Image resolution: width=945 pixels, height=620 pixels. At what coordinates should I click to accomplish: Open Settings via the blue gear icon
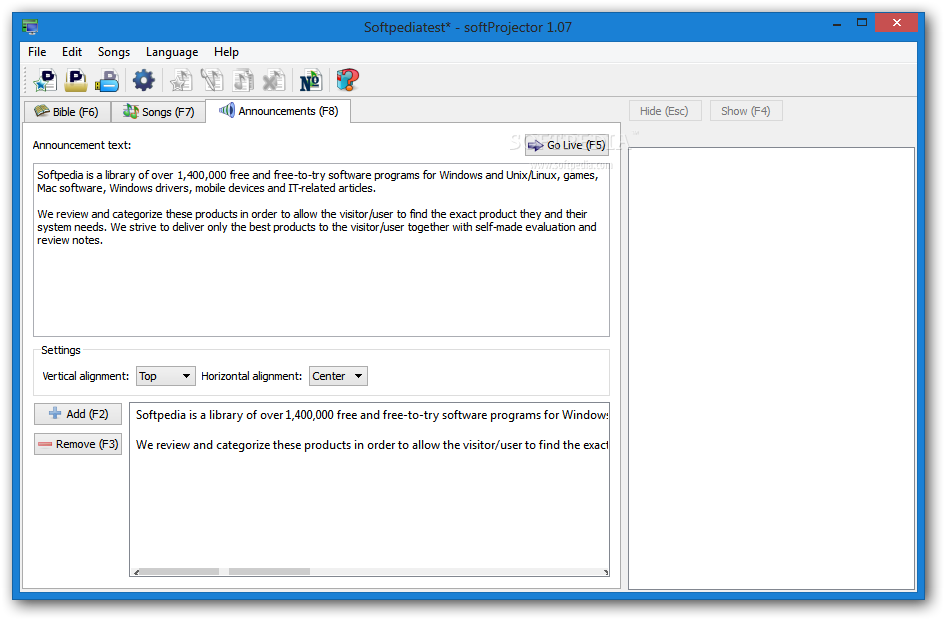point(143,80)
